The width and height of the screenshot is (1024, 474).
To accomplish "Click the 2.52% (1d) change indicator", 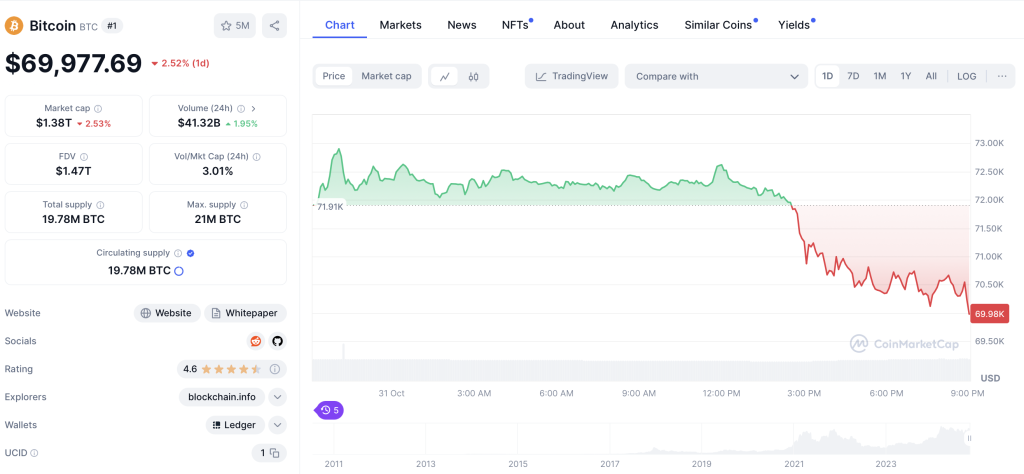I will coord(180,63).
